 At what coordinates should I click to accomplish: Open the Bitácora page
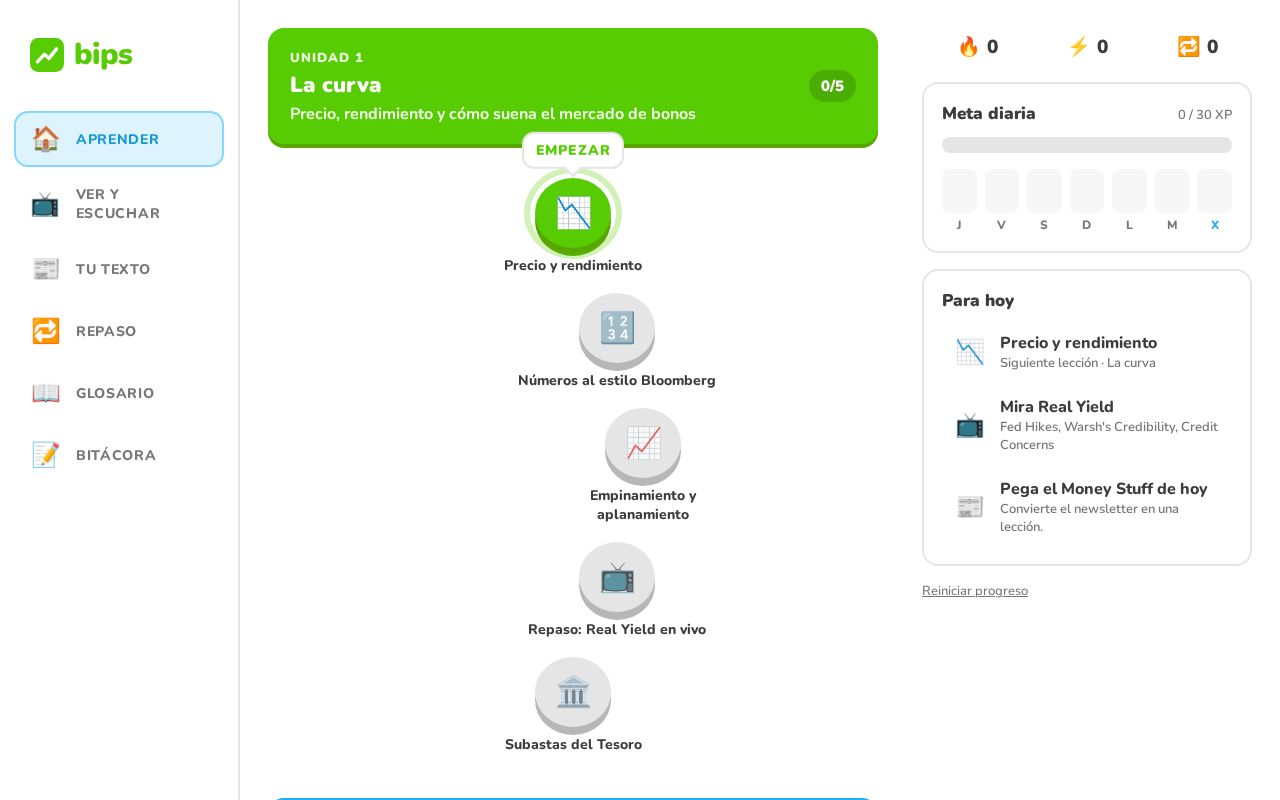click(x=119, y=455)
